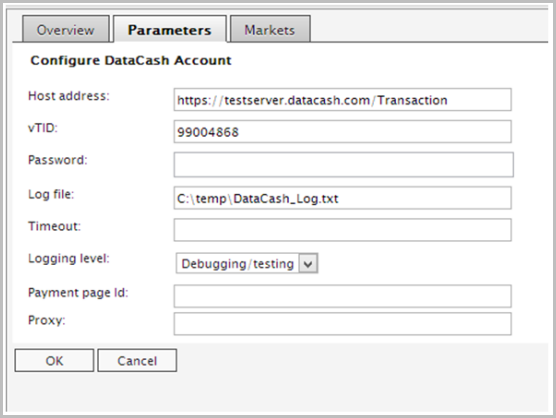
Task: Click the Payment page Id label
Action: (78, 293)
